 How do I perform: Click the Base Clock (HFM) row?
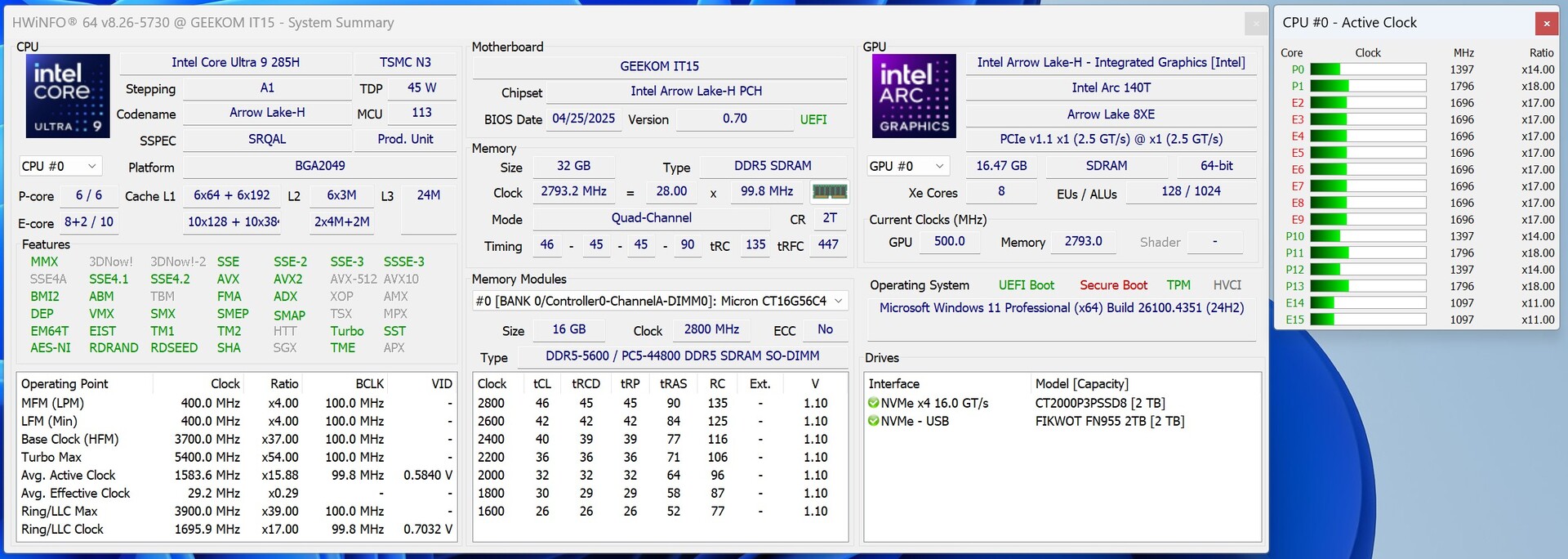click(237, 439)
